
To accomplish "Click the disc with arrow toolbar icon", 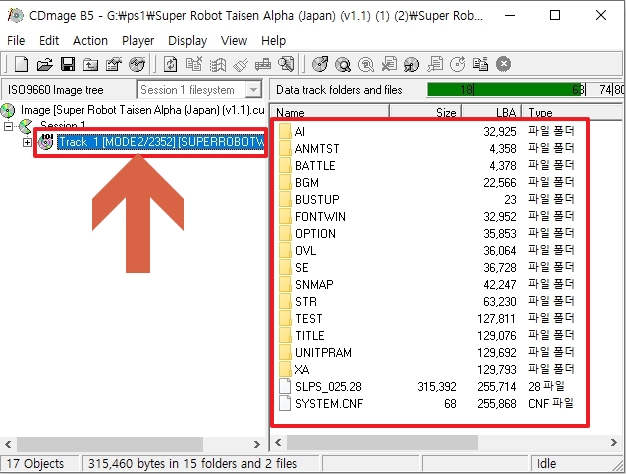I will click(x=320, y=64).
